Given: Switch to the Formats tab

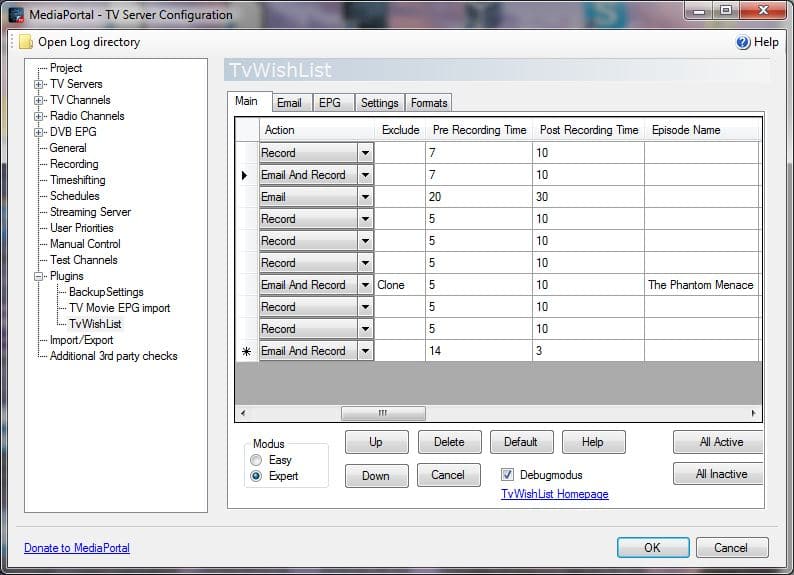Looking at the screenshot, I should (429, 103).
